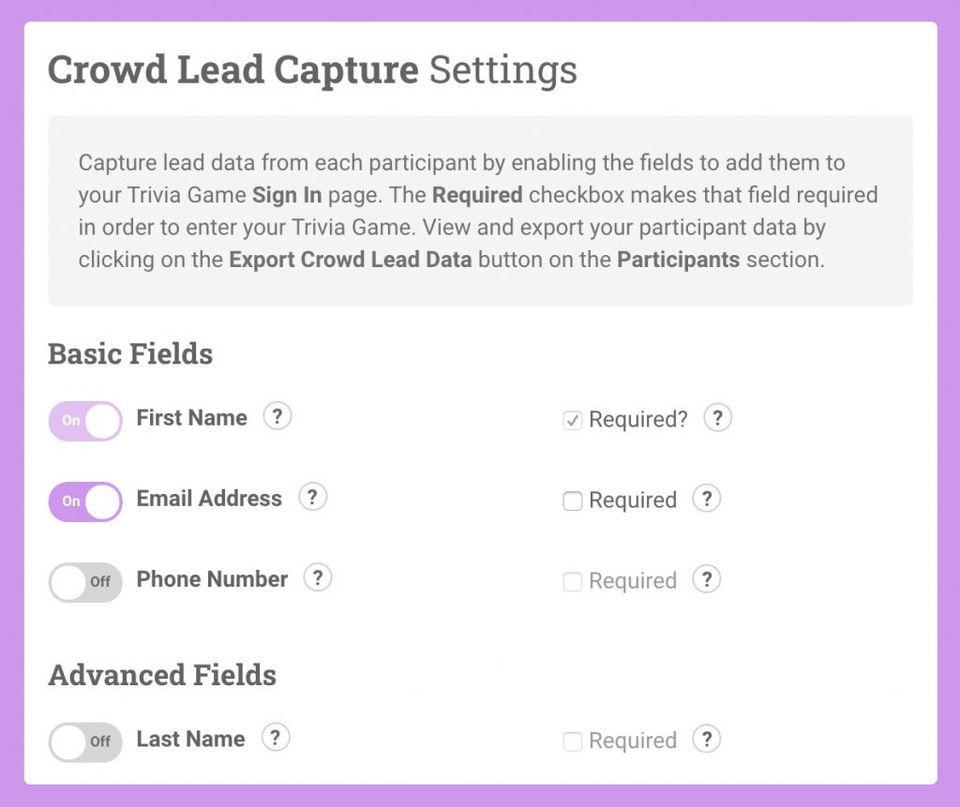Image resolution: width=960 pixels, height=807 pixels.
Task: Open help for Phone Number Required checkbox
Action: click(x=707, y=579)
